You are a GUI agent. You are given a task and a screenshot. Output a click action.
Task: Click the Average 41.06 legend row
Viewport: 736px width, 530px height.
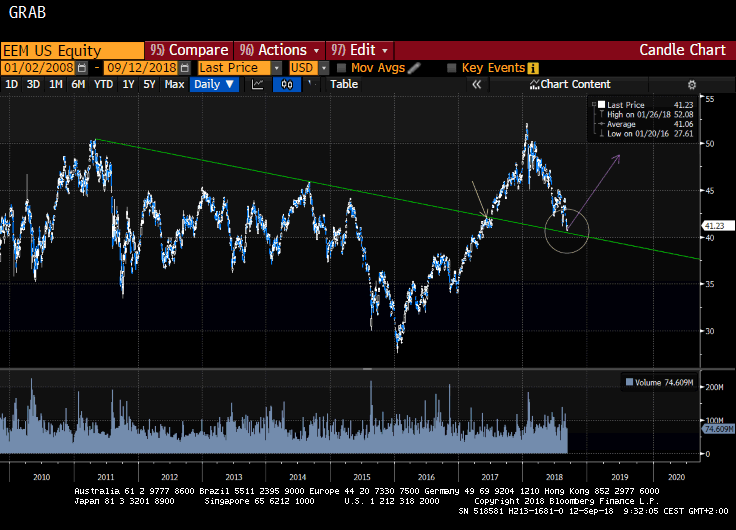pos(644,124)
